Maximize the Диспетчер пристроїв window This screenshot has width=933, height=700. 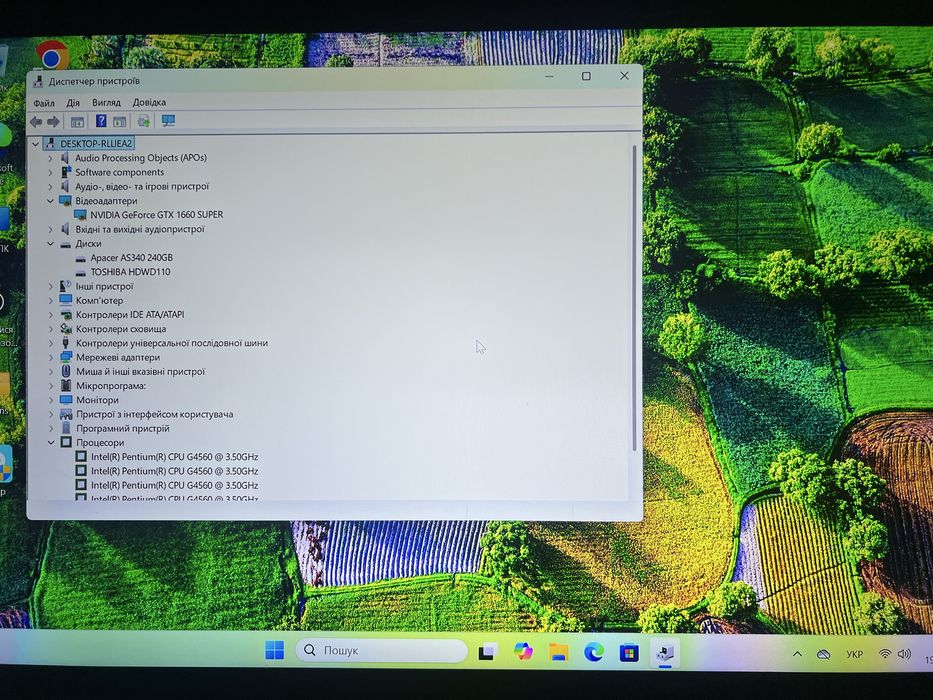point(586,76)
